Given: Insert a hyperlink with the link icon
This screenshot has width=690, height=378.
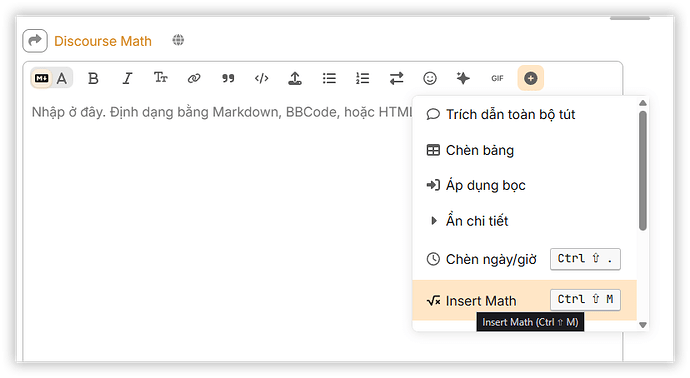Looking at the screenshot, I should pyautogui.click(x=194, y=78).
